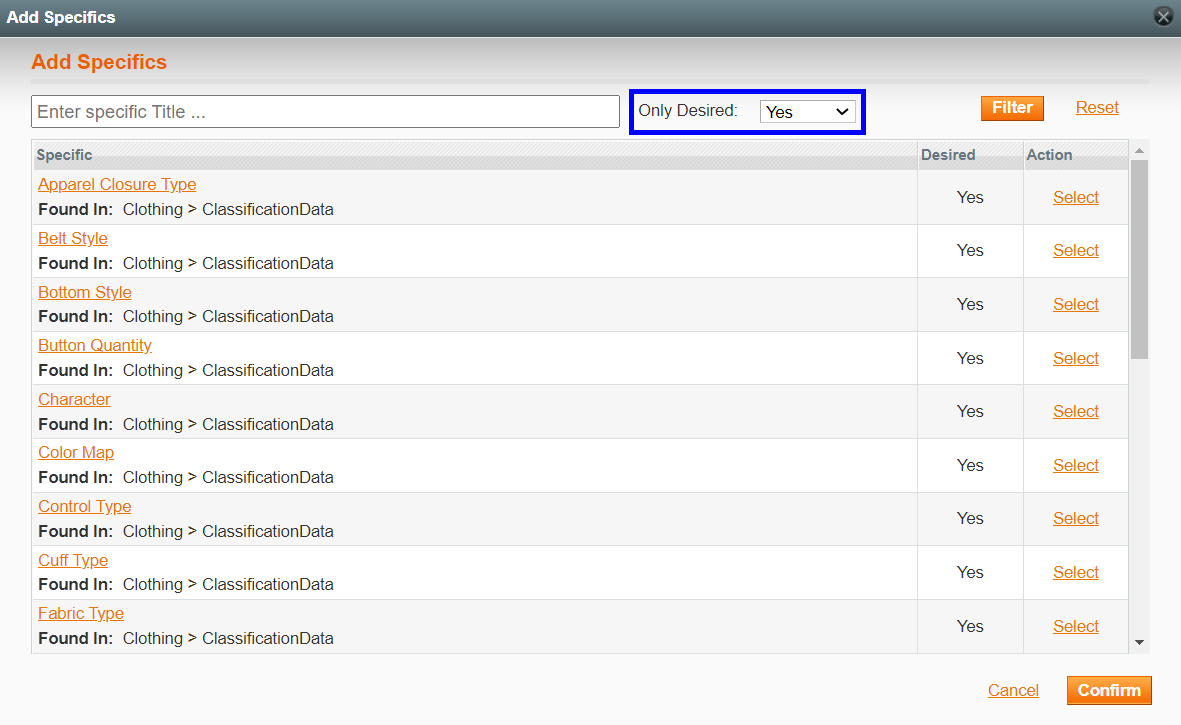
Task: Click Select for Cuff Type row
Action: pyautogui.click(x=1075, y=572)
